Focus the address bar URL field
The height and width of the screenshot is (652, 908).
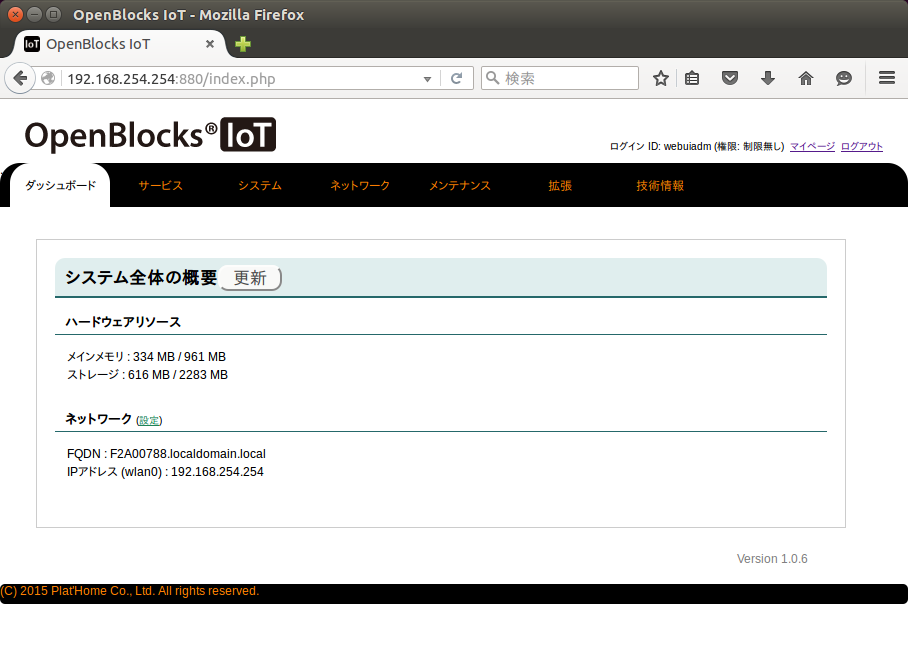243,78
